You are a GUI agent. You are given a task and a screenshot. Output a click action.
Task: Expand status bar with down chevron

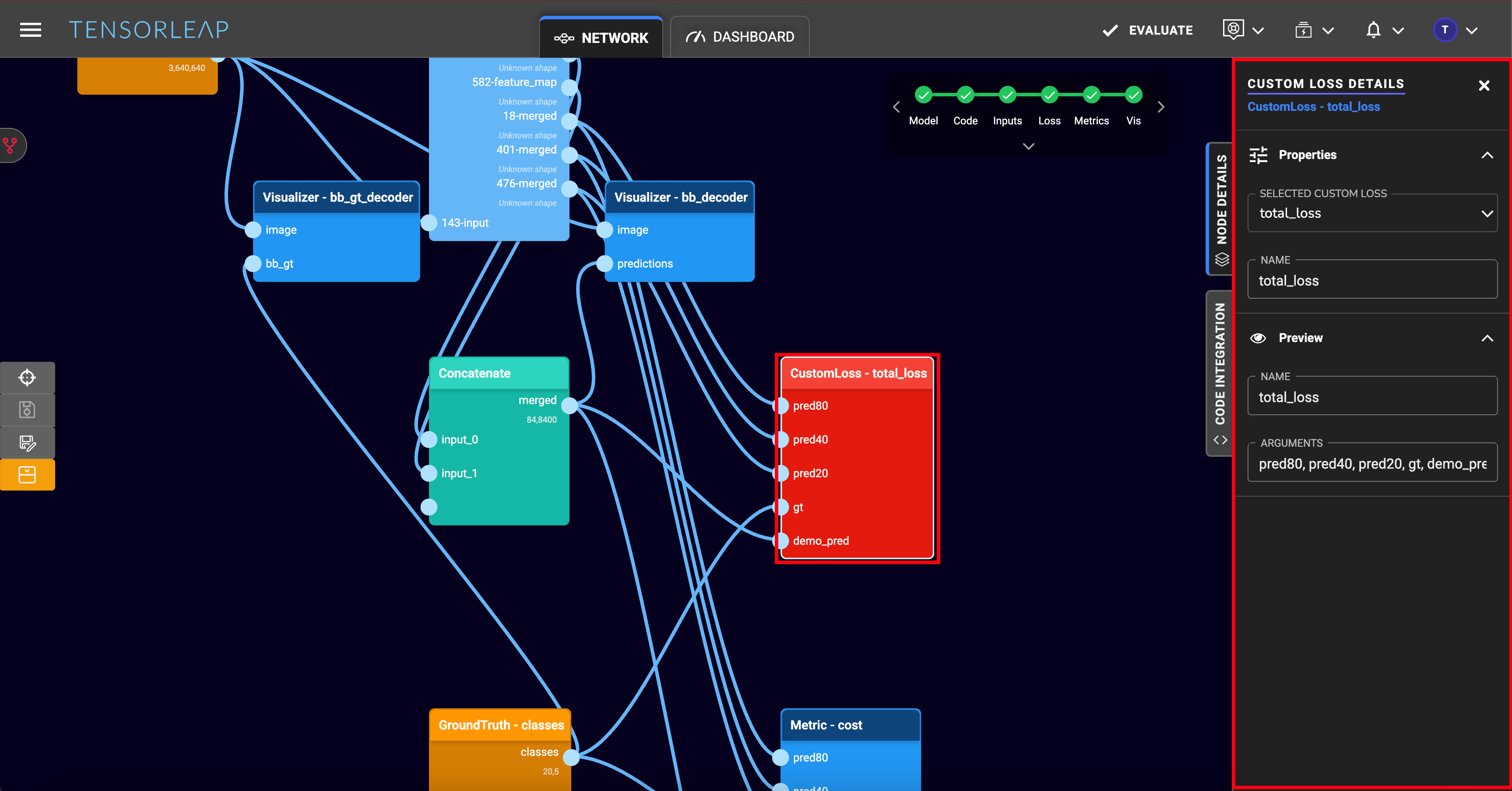(x=1028, y=146)
